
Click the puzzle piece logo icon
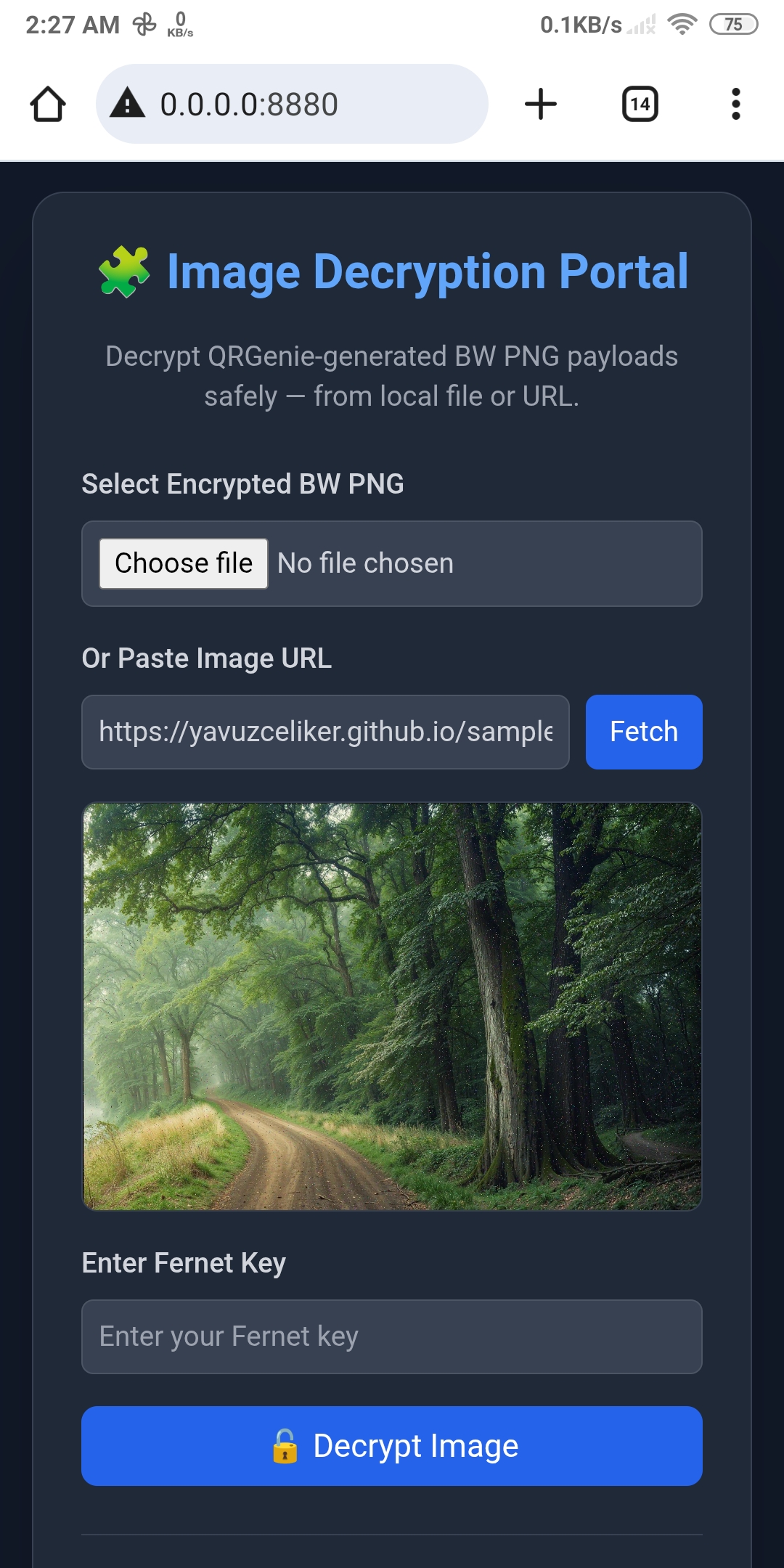tap(125, 271)
